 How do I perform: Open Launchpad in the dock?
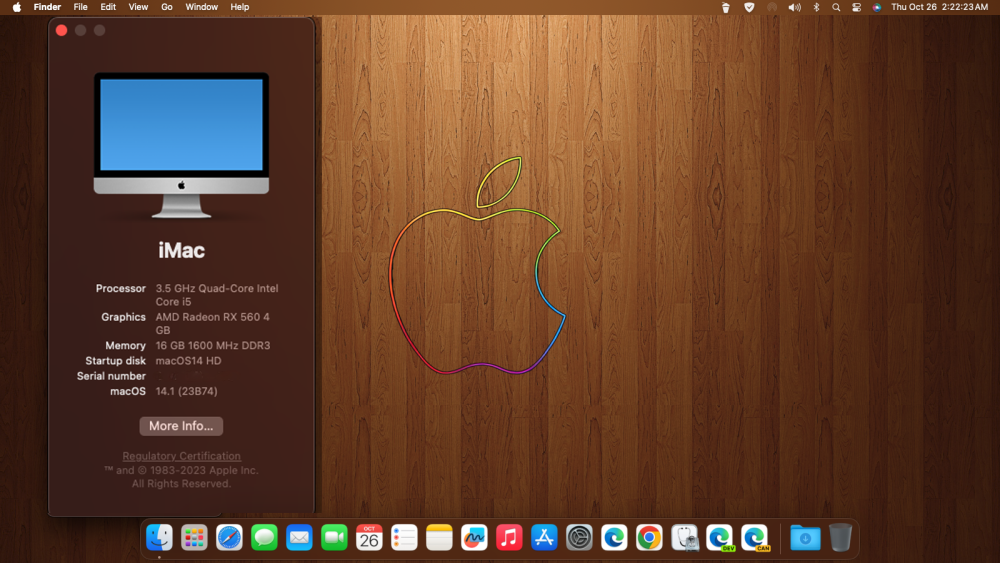pyautogui.click(x=194, y=537)
